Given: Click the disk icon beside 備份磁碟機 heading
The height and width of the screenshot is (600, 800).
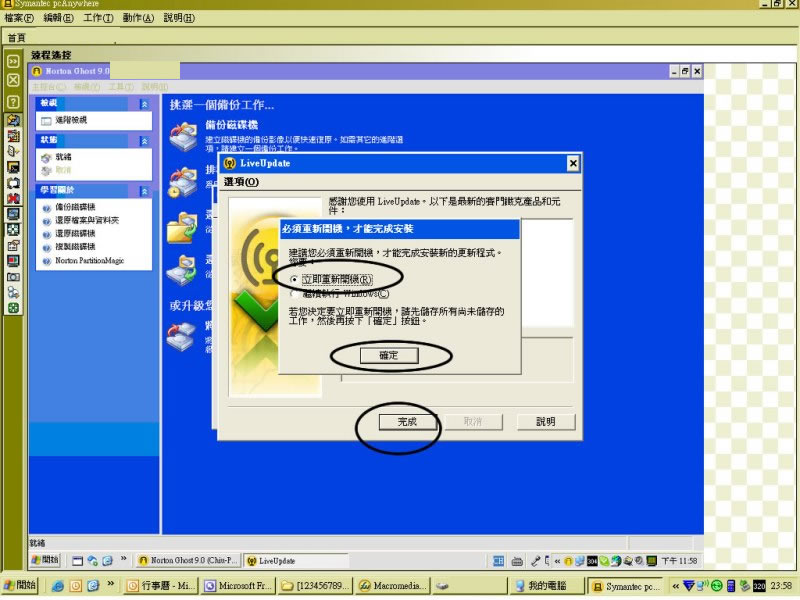Looking at the screenshot, I should (183, 137).
